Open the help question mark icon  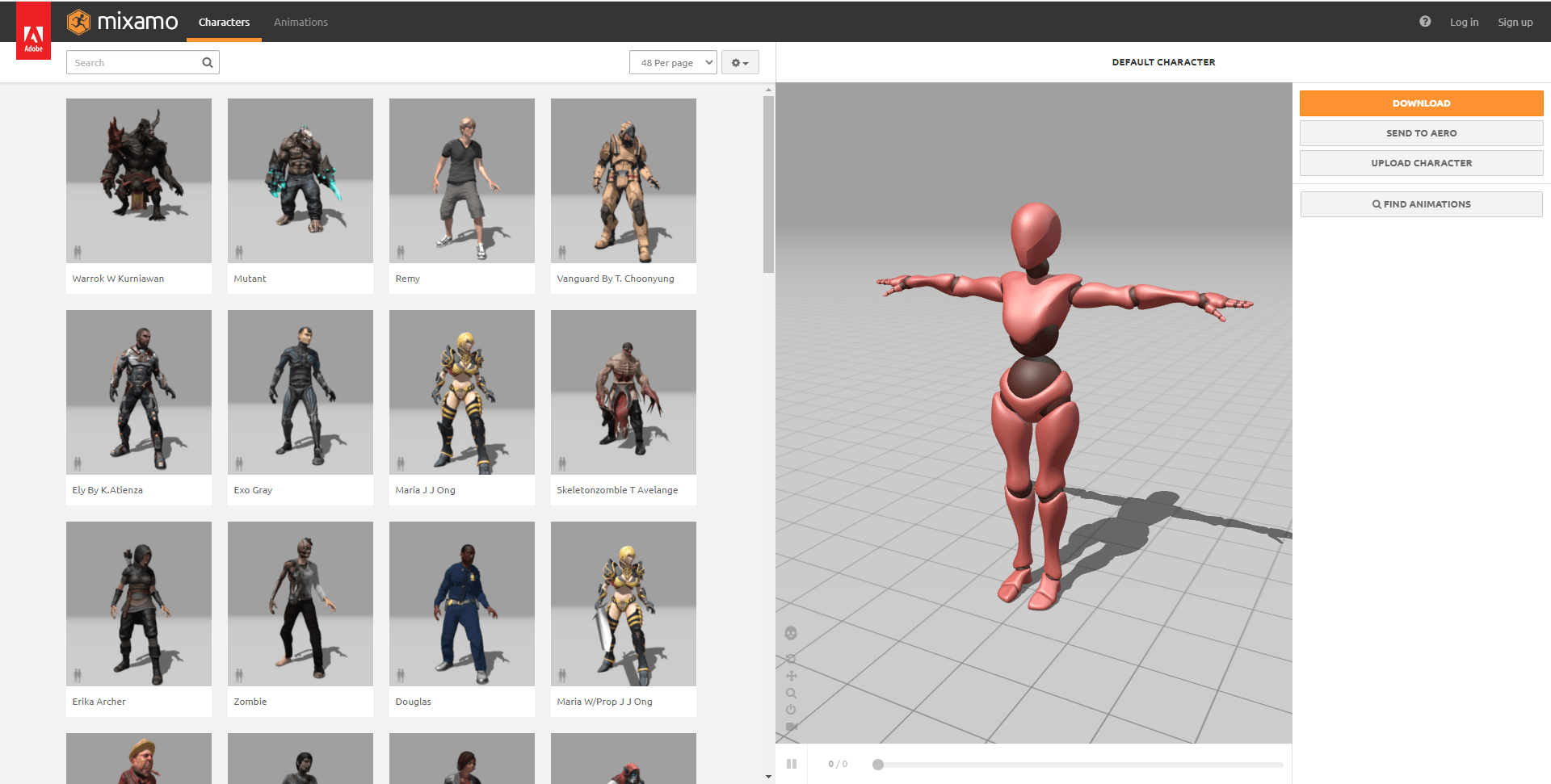[1425, 22]
